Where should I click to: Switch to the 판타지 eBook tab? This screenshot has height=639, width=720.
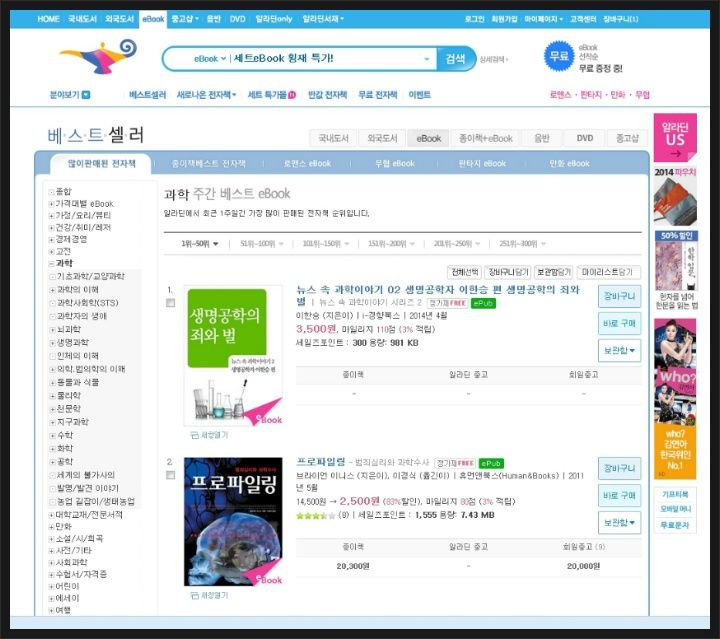coord(482,163)
